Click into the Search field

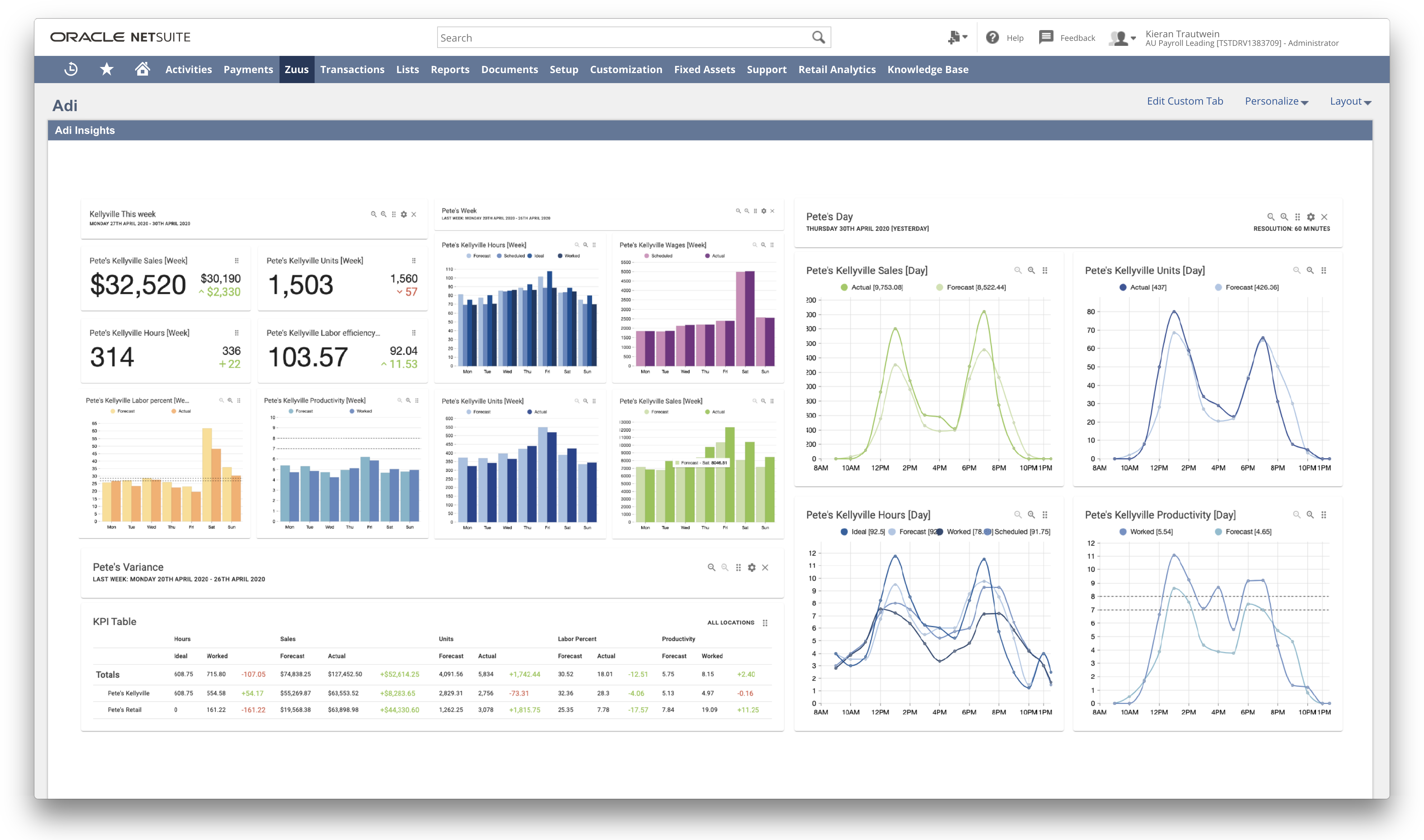[x=623, y=37]
